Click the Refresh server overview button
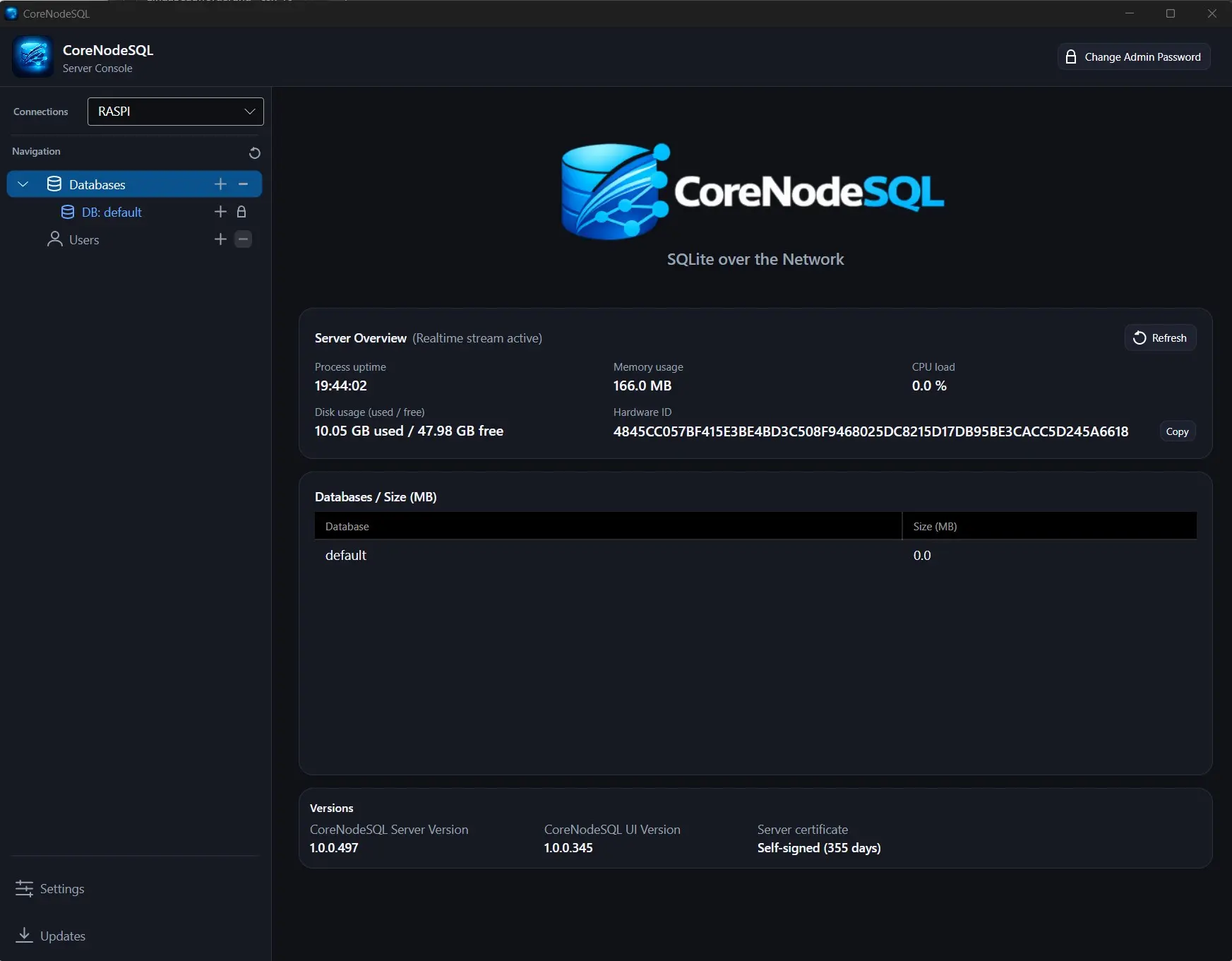The width and height of the screenshot is (1232, 961). (1160, 338)
